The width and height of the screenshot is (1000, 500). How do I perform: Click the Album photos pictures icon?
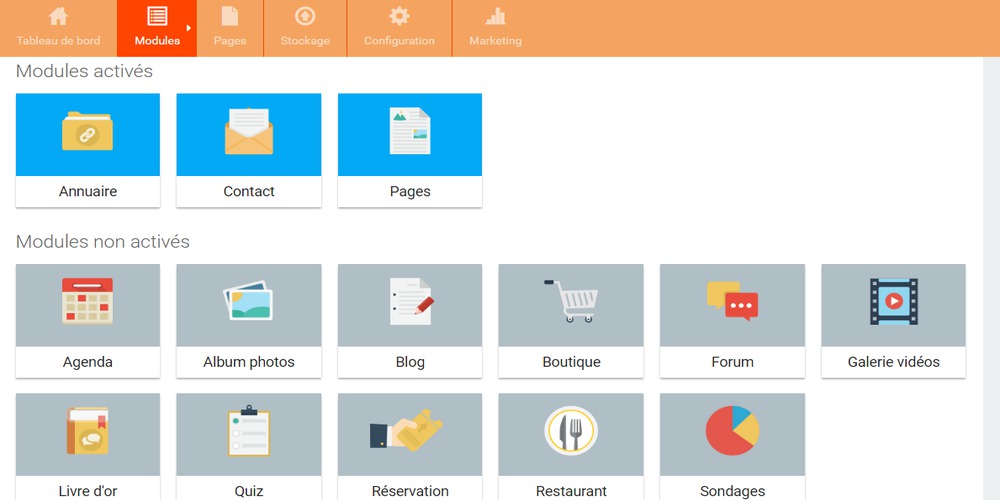(249, 300)
